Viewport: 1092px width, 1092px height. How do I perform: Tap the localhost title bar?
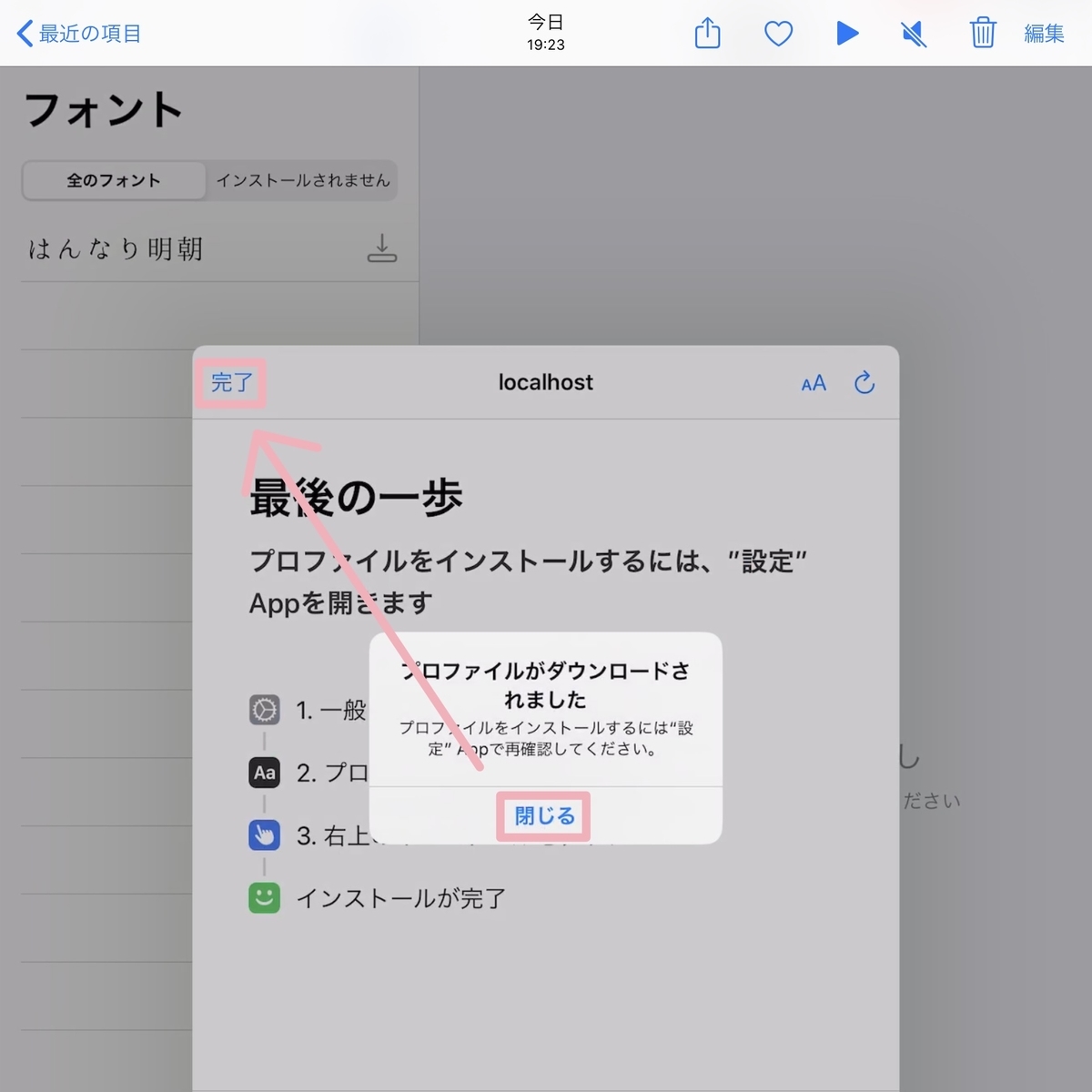tap(544, 383)
